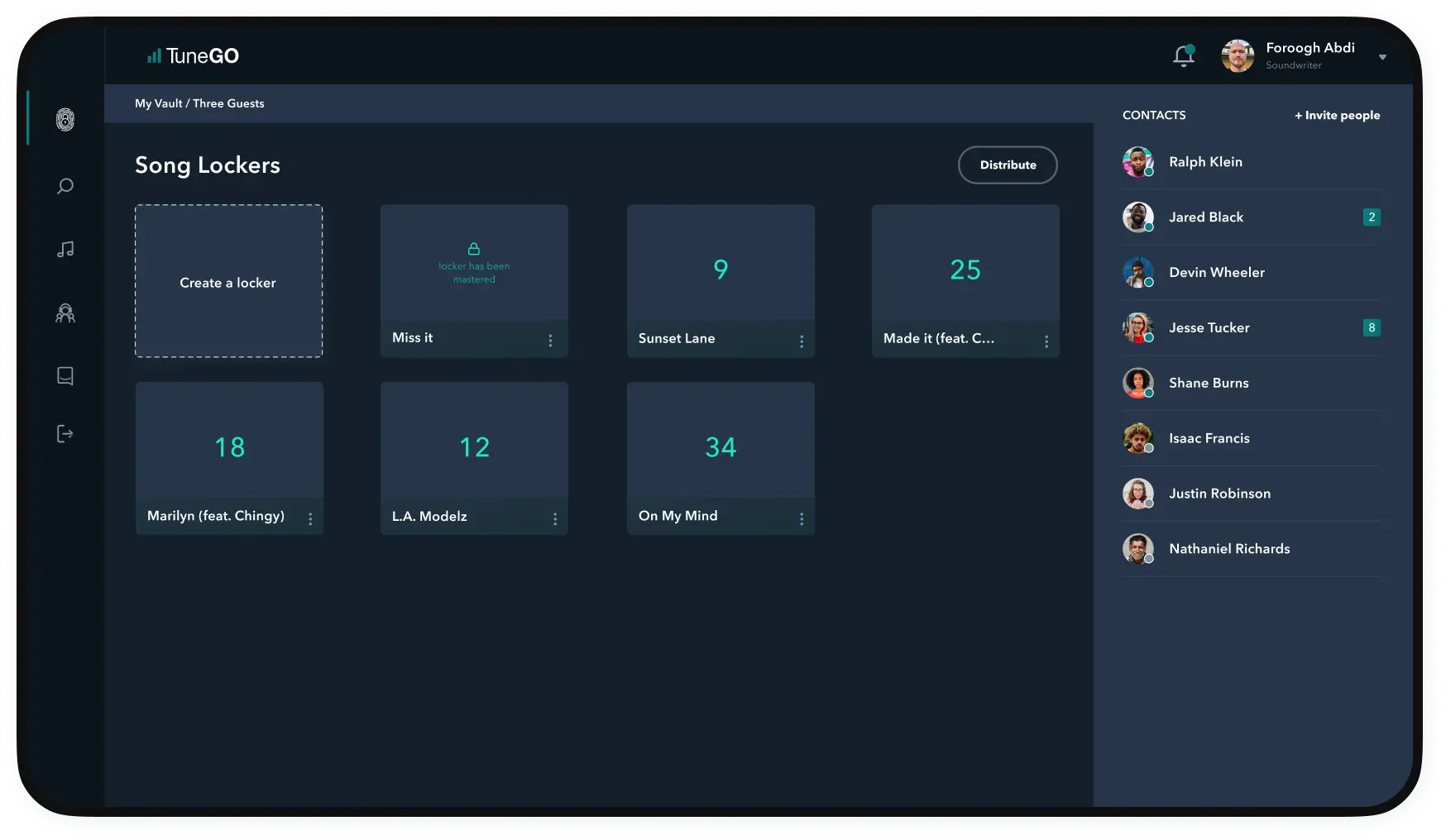Click the Log out icon
Viewport: 1446px width, 840px height.
click(x=65, y=434)
